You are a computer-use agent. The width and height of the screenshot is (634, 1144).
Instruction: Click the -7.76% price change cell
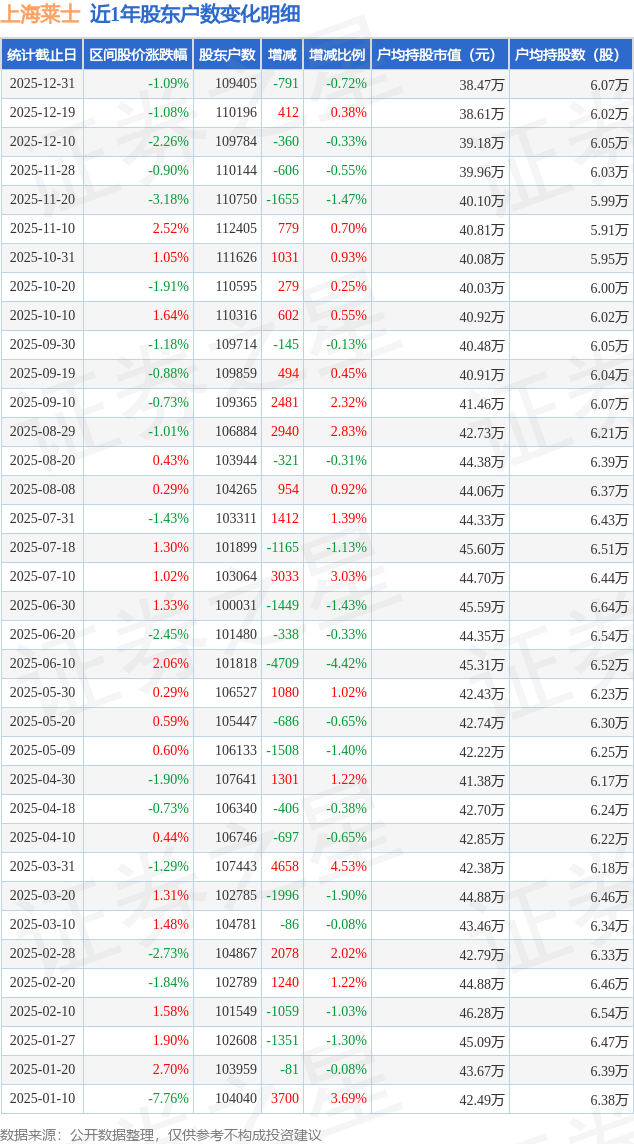[168, 1099]
